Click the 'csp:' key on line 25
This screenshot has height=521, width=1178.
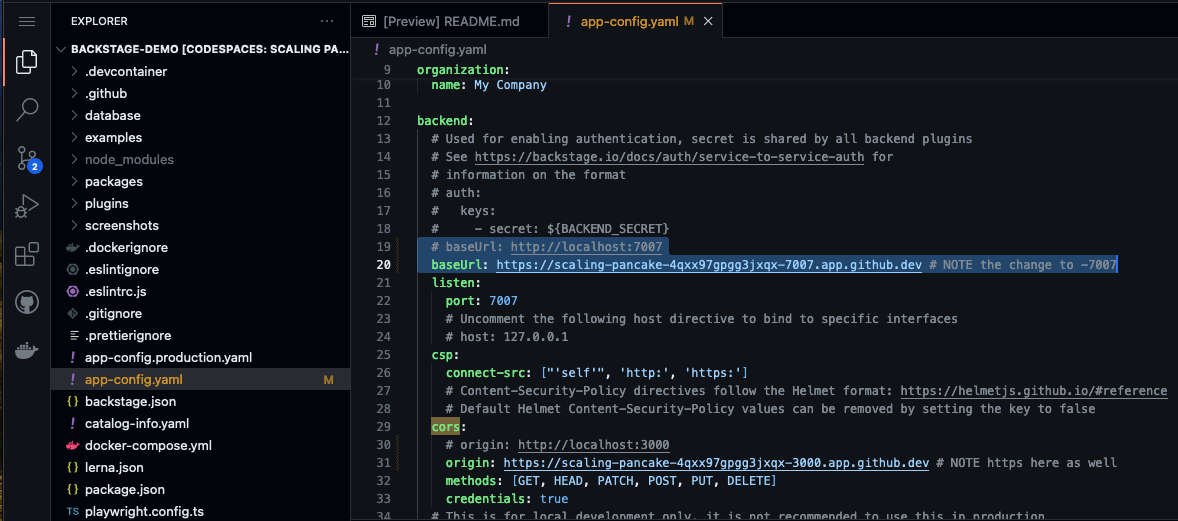[446, 355]
